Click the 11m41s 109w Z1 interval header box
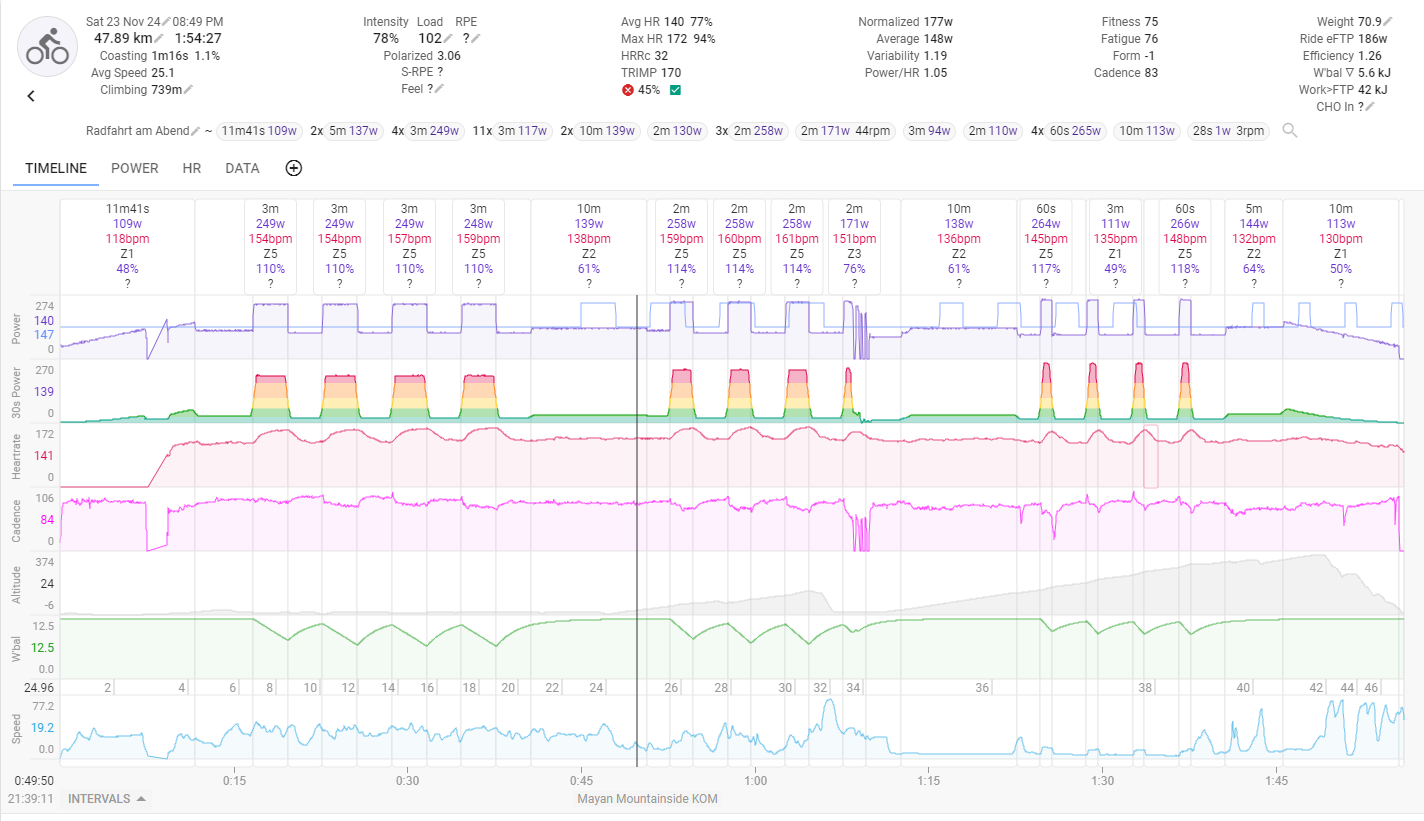The image size is (1424, 821). tap(127, 246)
